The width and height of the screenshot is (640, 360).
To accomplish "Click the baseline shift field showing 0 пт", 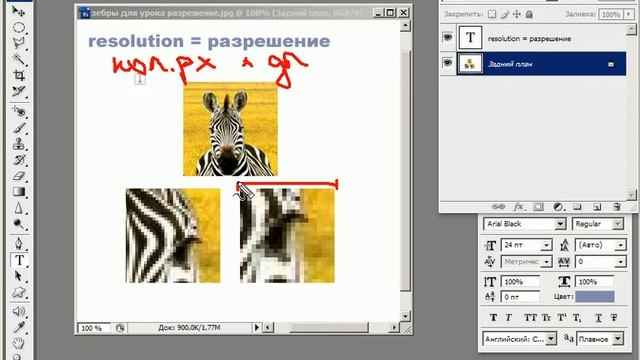I will point(520,297).
